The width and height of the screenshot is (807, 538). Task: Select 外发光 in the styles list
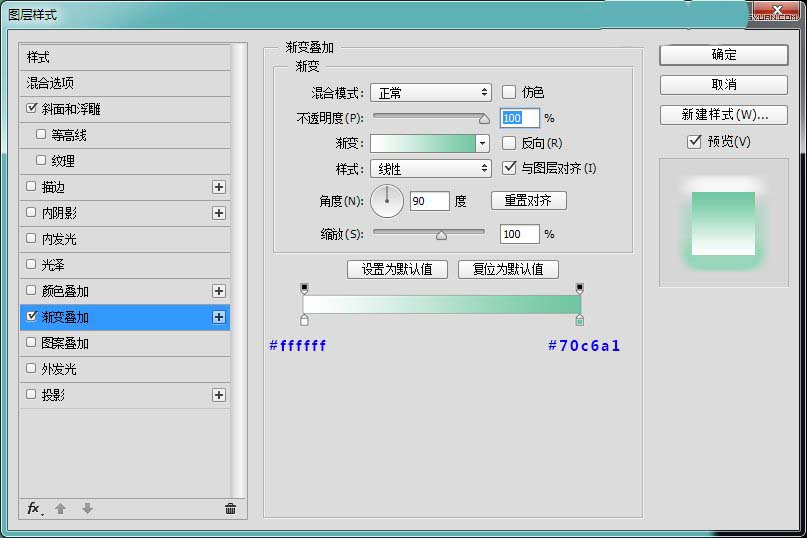coord(58,369)
